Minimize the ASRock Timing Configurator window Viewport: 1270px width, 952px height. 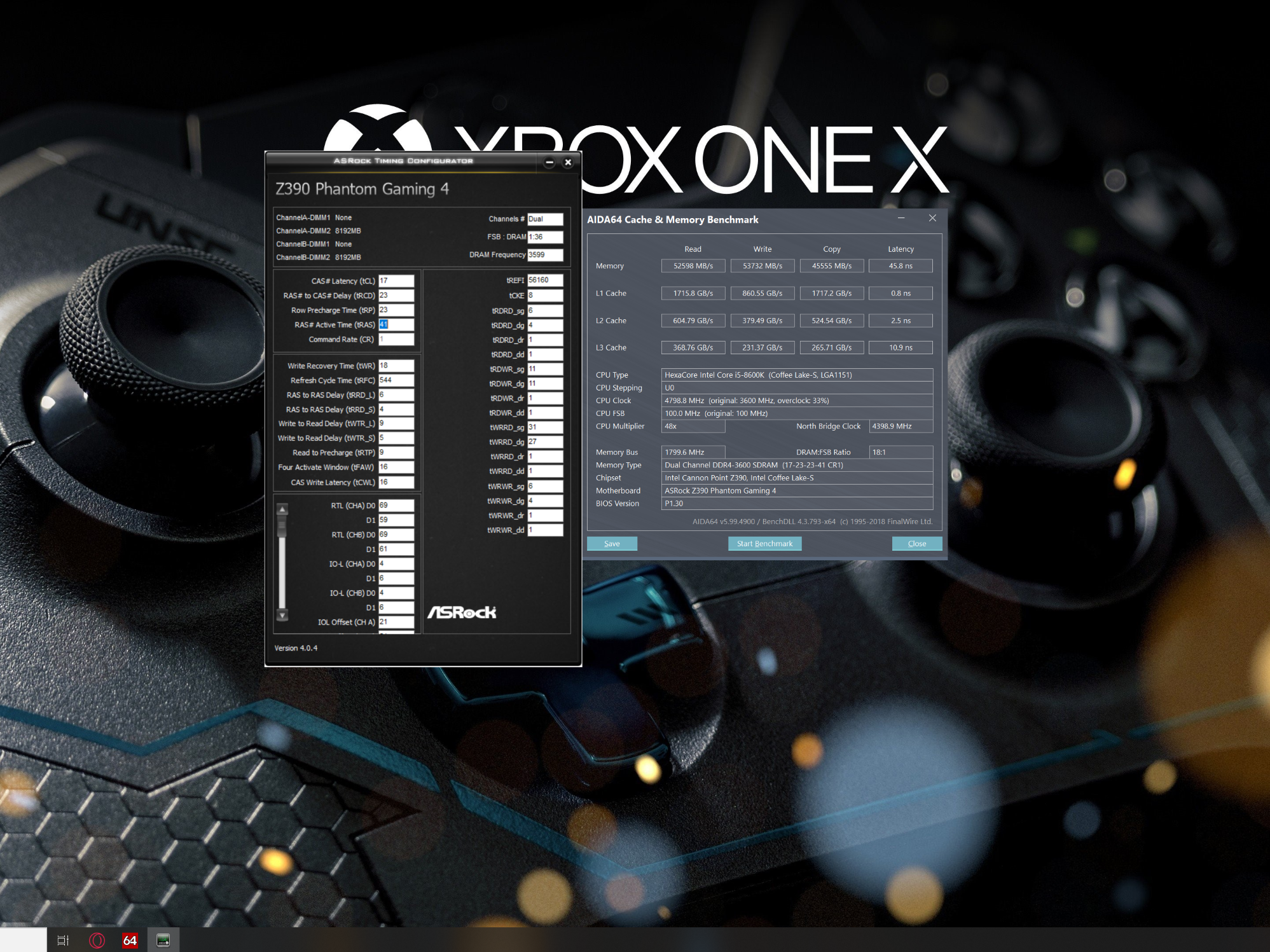[x=549, y=162]
